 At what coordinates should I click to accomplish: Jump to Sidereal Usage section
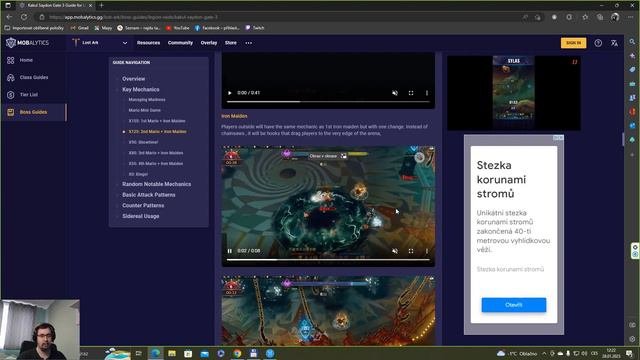tap(140, 216)
